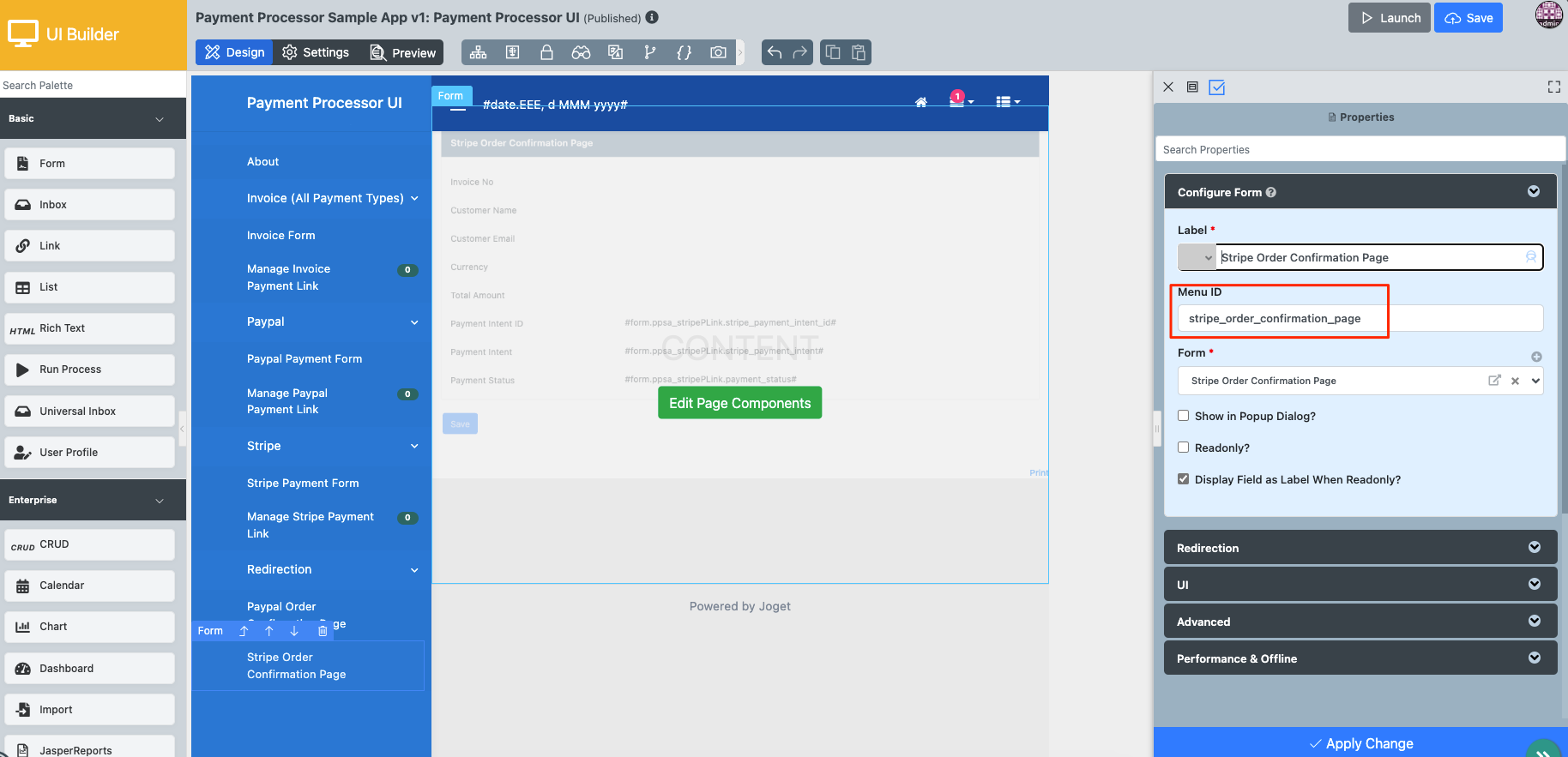The width and height of the screenshot is (1568, 757).
Task: Switch to the Preview tab
Action: pyautogui.click(x=402, y=52)
